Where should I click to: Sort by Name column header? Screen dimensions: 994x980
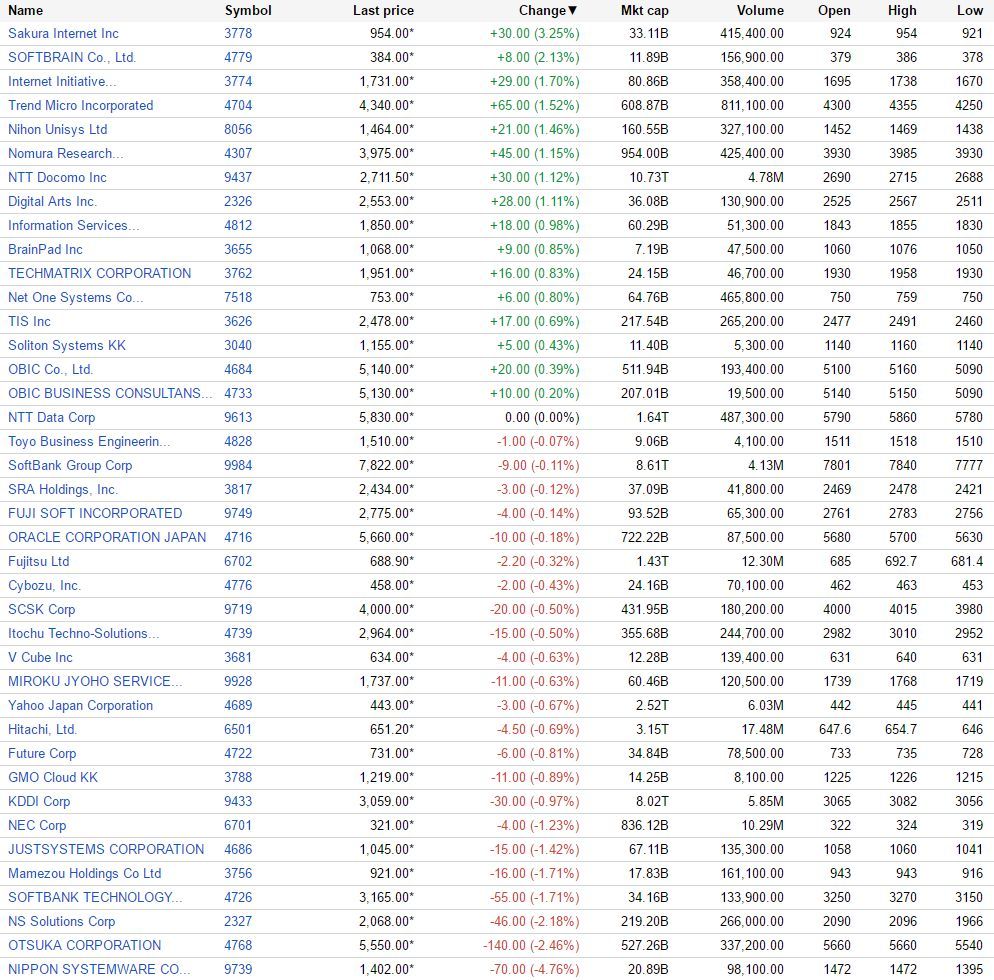(x=25, y=11)
